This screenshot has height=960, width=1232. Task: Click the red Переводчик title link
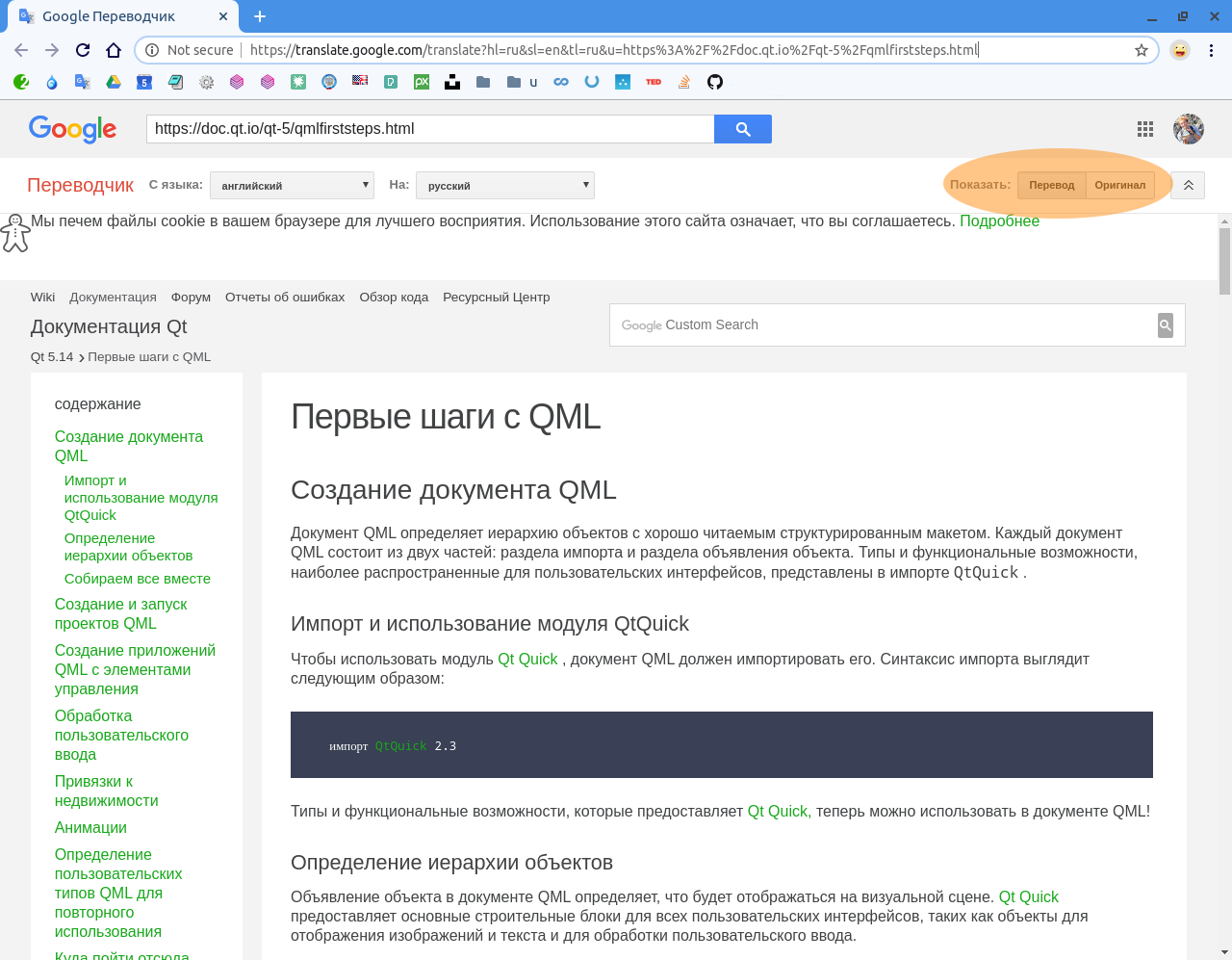click(80, 185)
